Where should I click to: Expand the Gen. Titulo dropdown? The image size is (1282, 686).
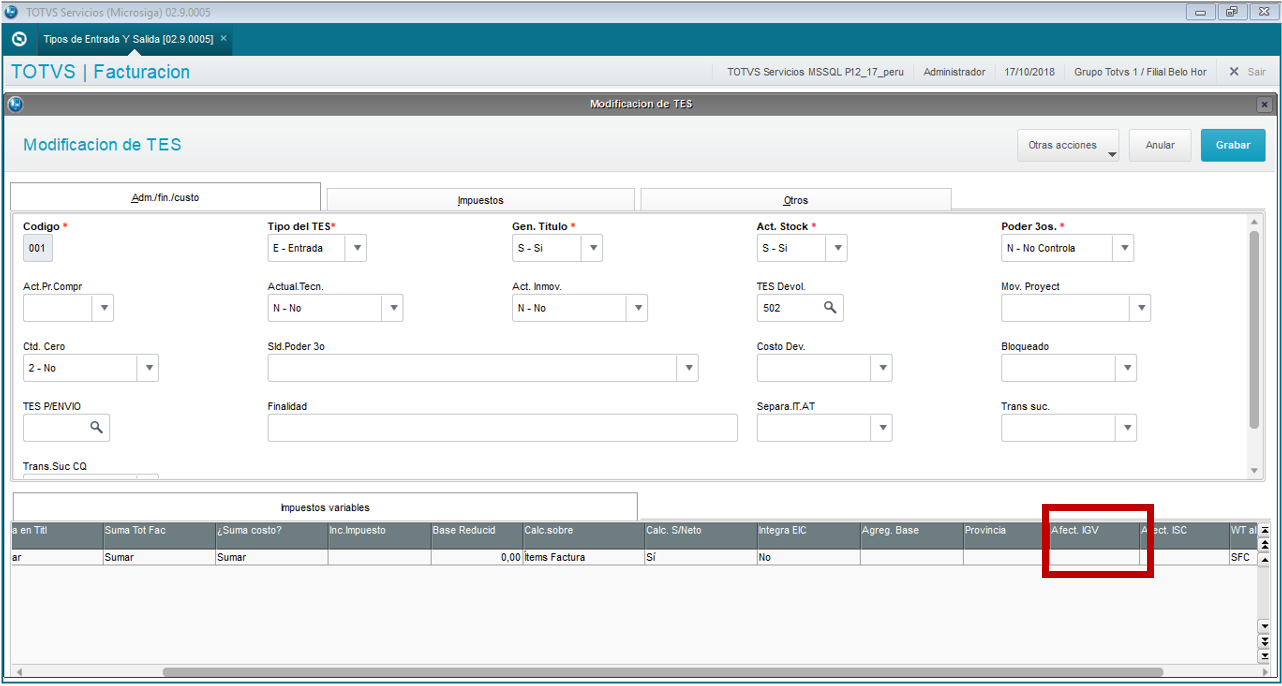point(592,248)
